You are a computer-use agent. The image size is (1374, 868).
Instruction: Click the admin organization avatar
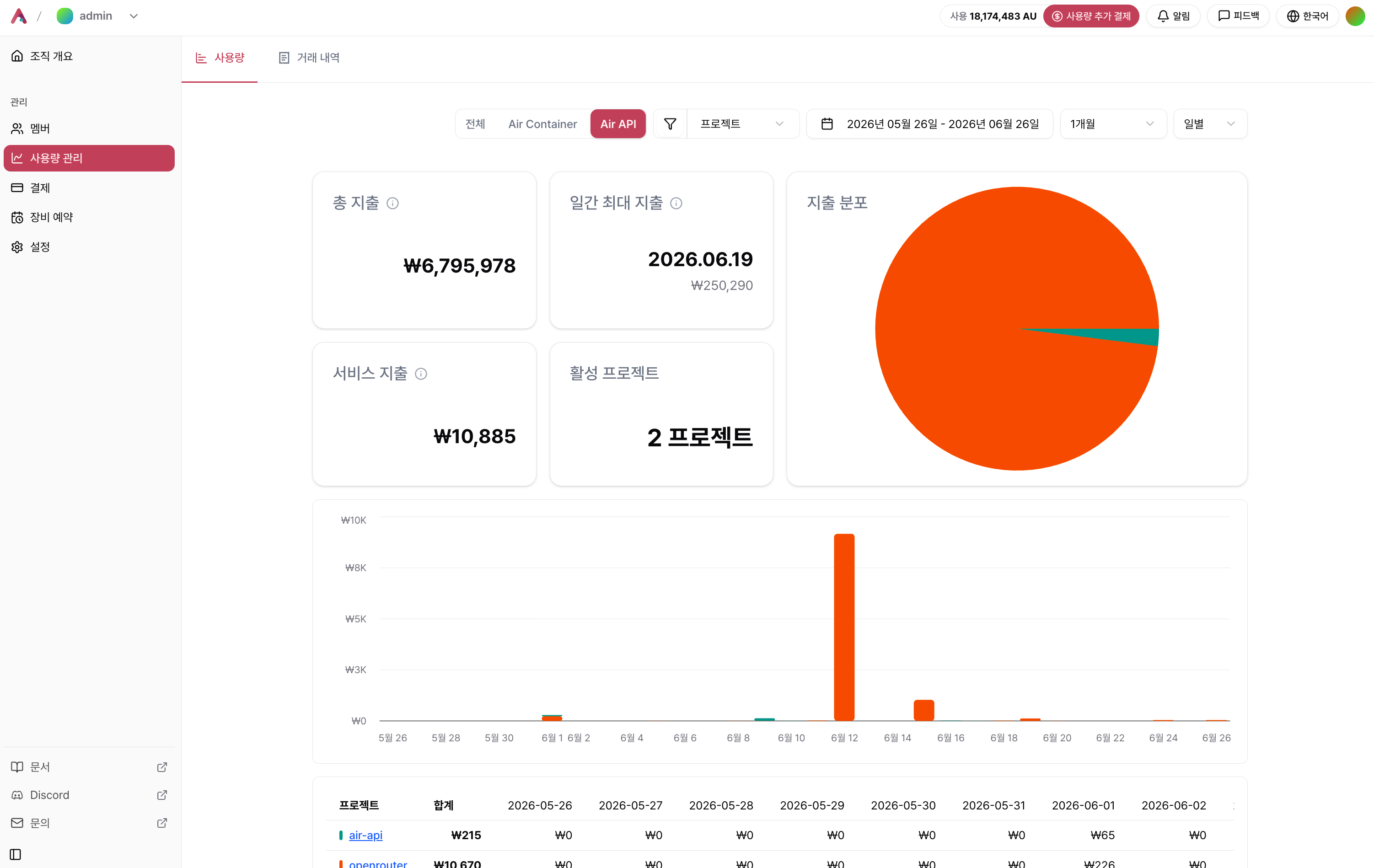[x=65, y=16]
